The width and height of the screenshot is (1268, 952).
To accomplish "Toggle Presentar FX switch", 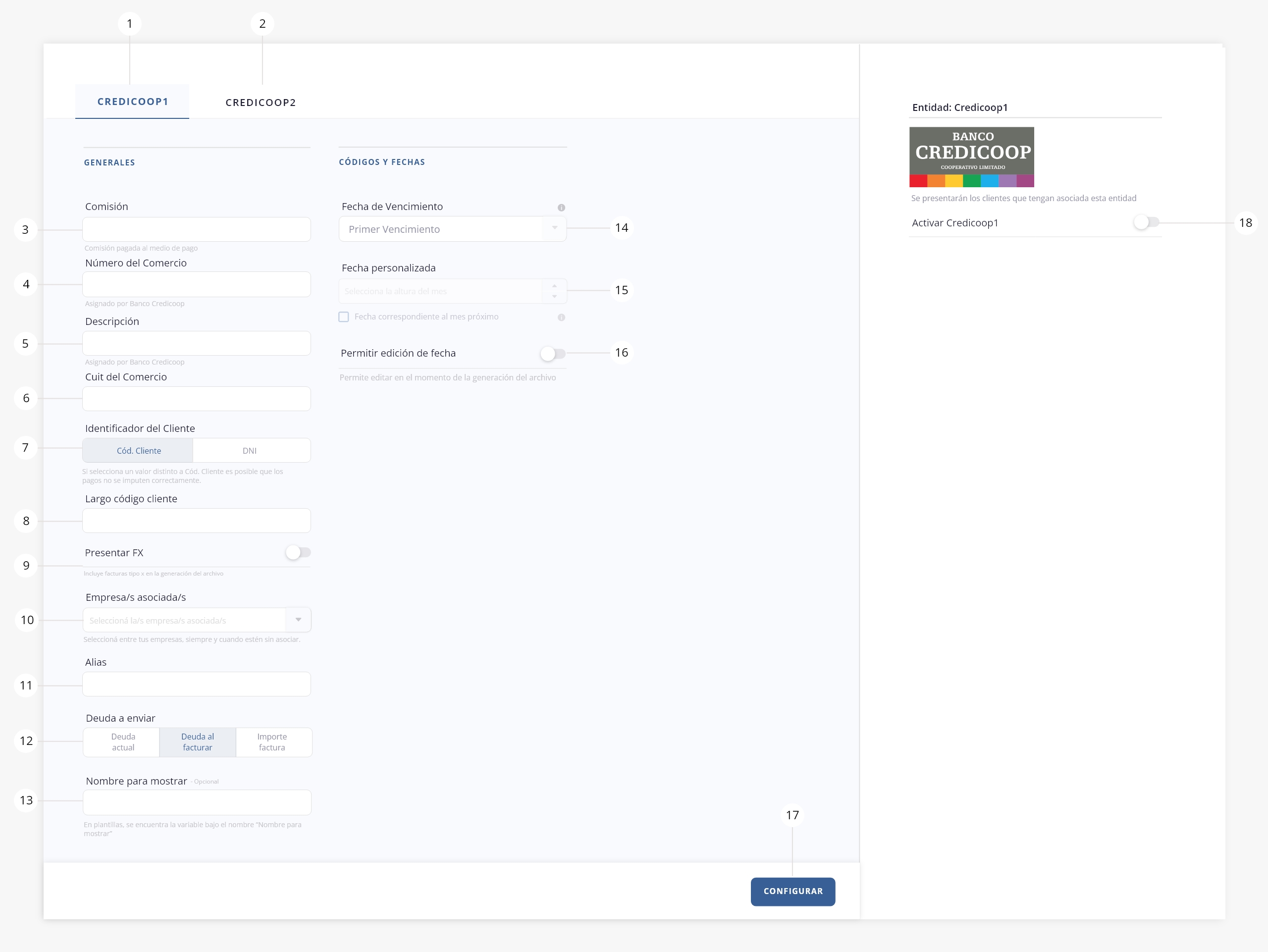I will coord(298,552).
